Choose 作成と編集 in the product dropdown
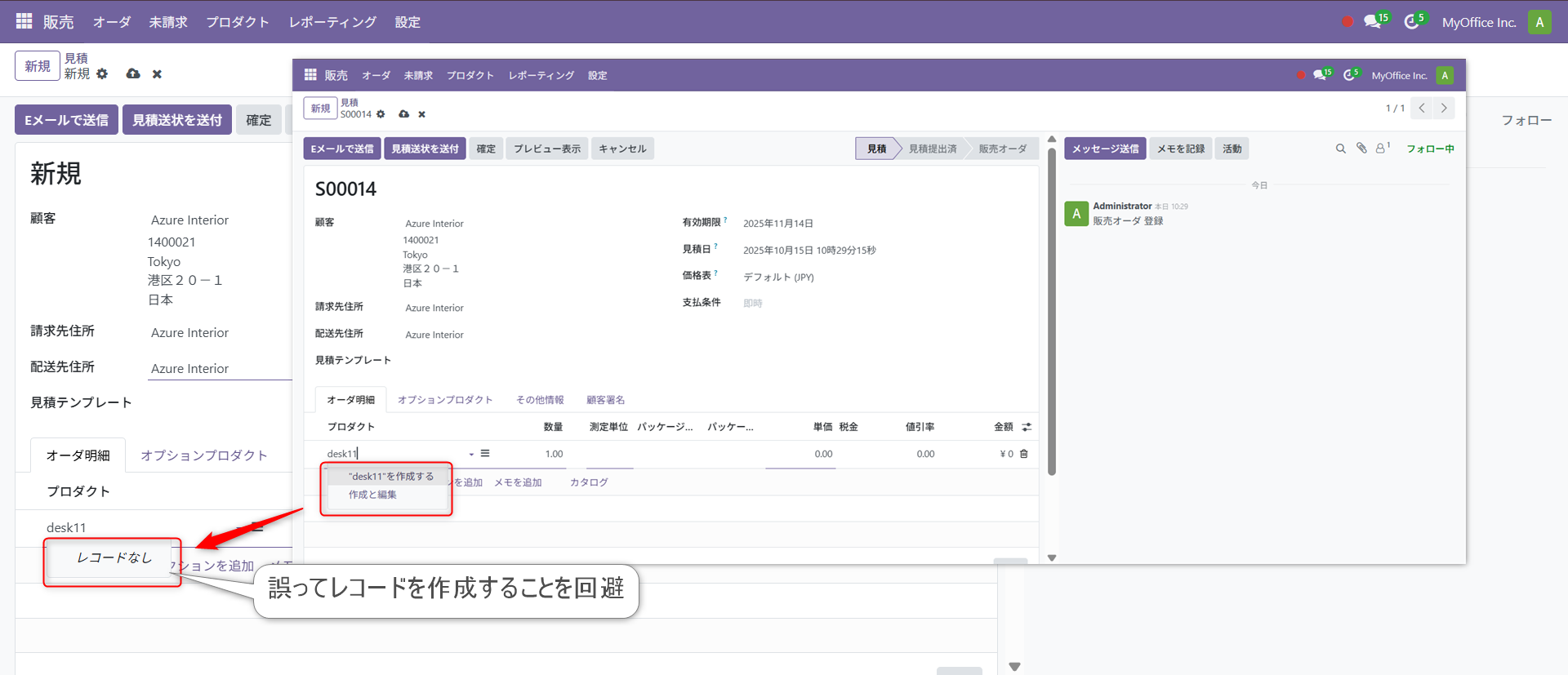 click(372, 495)
